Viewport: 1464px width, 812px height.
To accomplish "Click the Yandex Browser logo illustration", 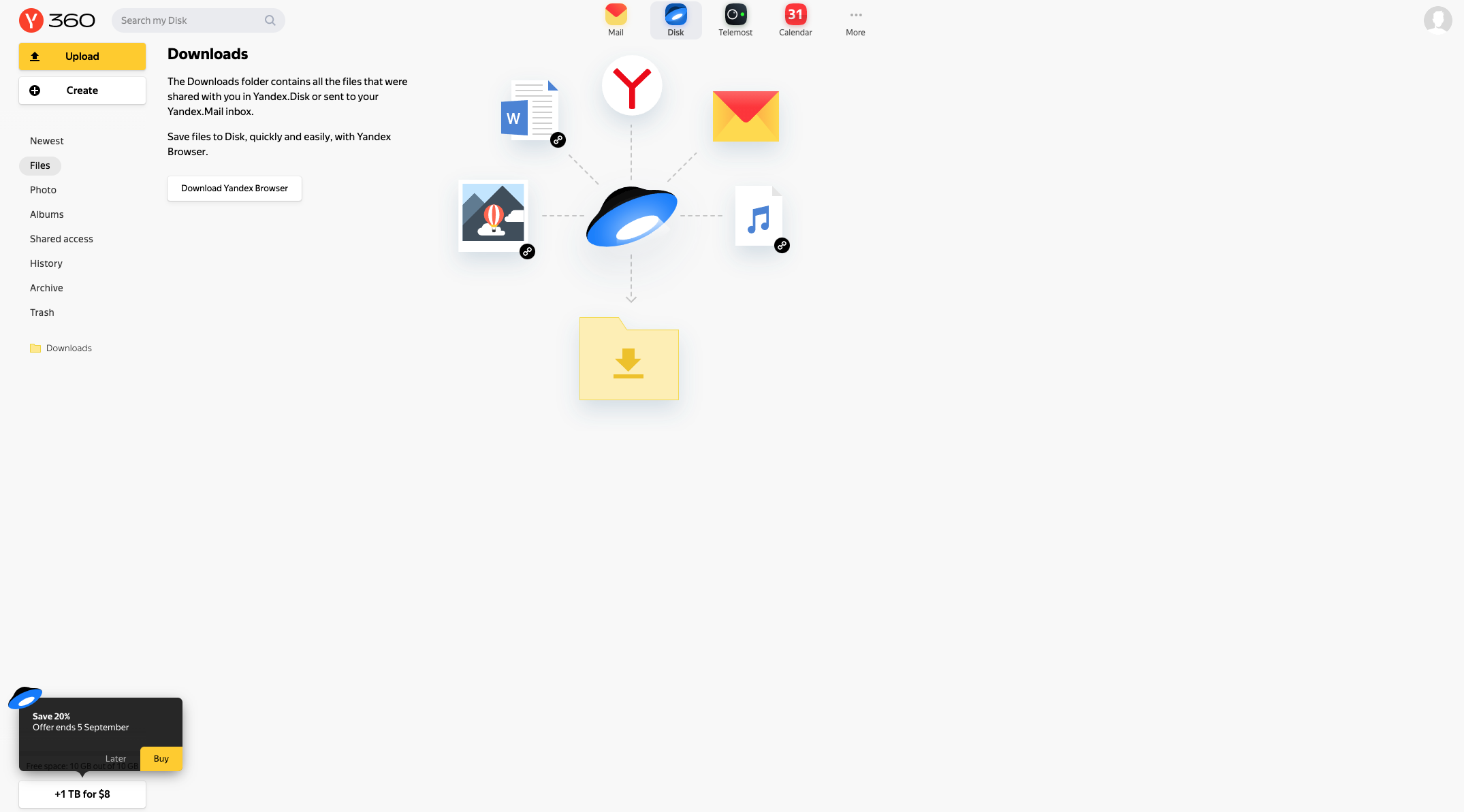I will tap(632, 86).
